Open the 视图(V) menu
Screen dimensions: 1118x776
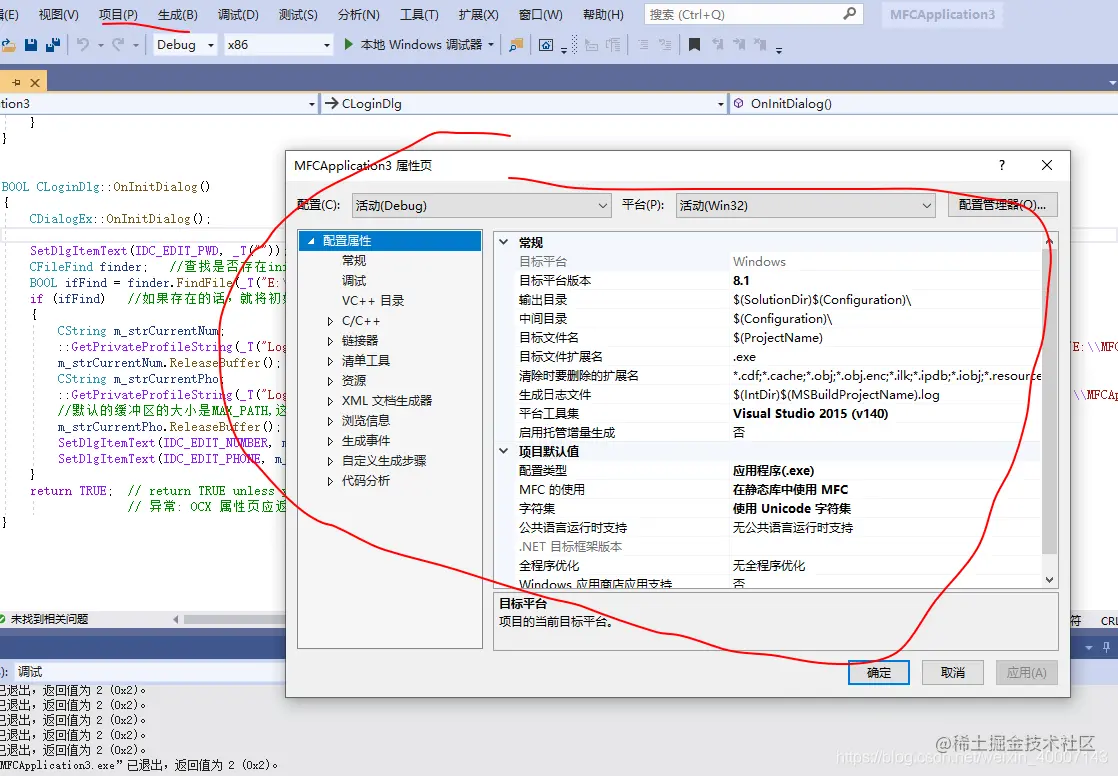coord(58,14)
